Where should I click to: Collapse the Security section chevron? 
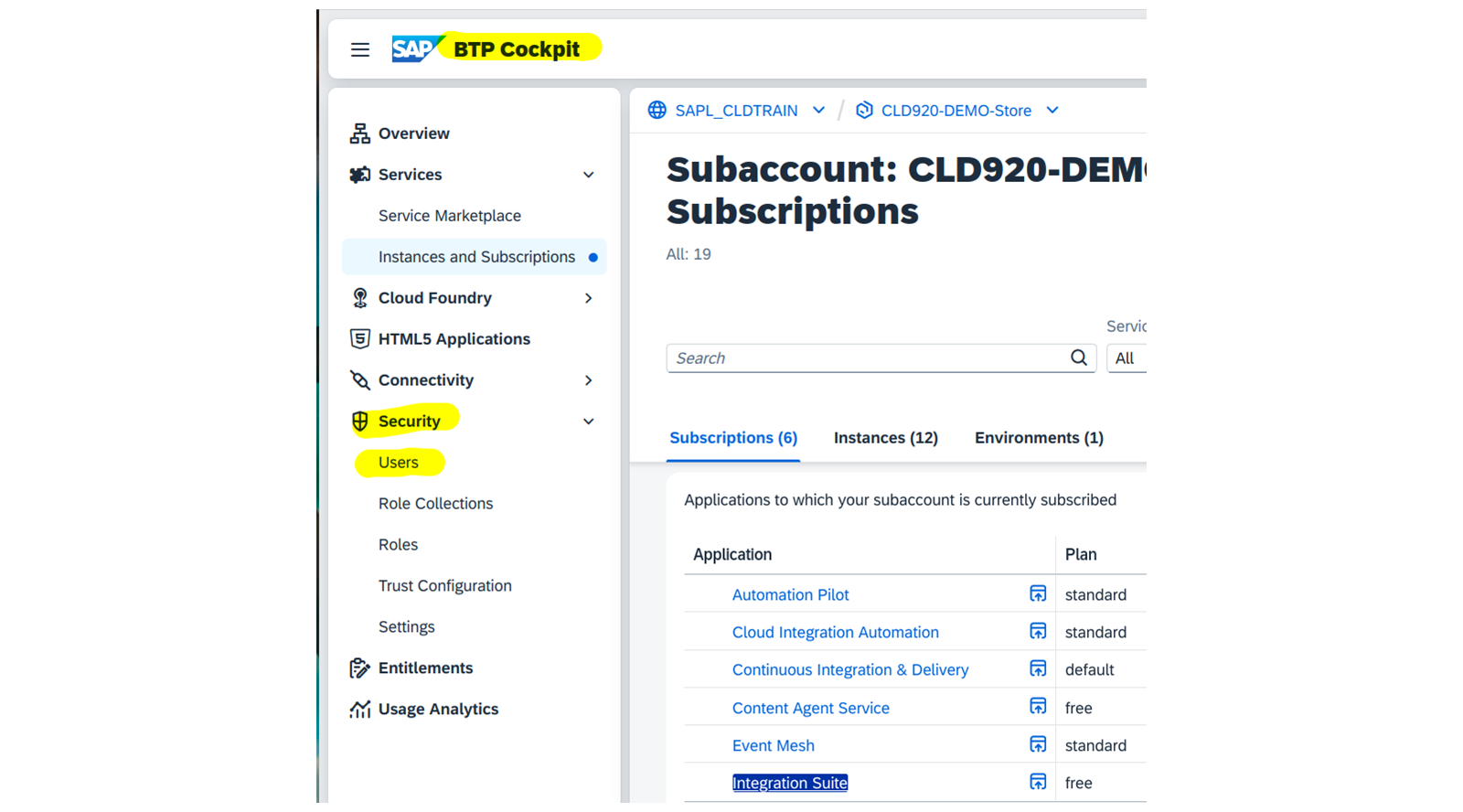589,422
